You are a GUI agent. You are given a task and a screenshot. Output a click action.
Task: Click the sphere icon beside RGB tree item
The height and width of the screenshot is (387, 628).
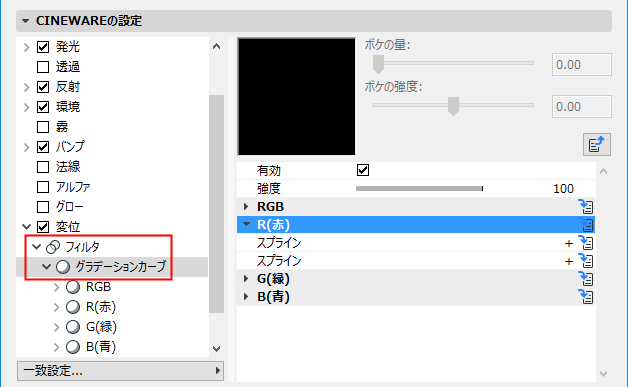pos(73,287)
